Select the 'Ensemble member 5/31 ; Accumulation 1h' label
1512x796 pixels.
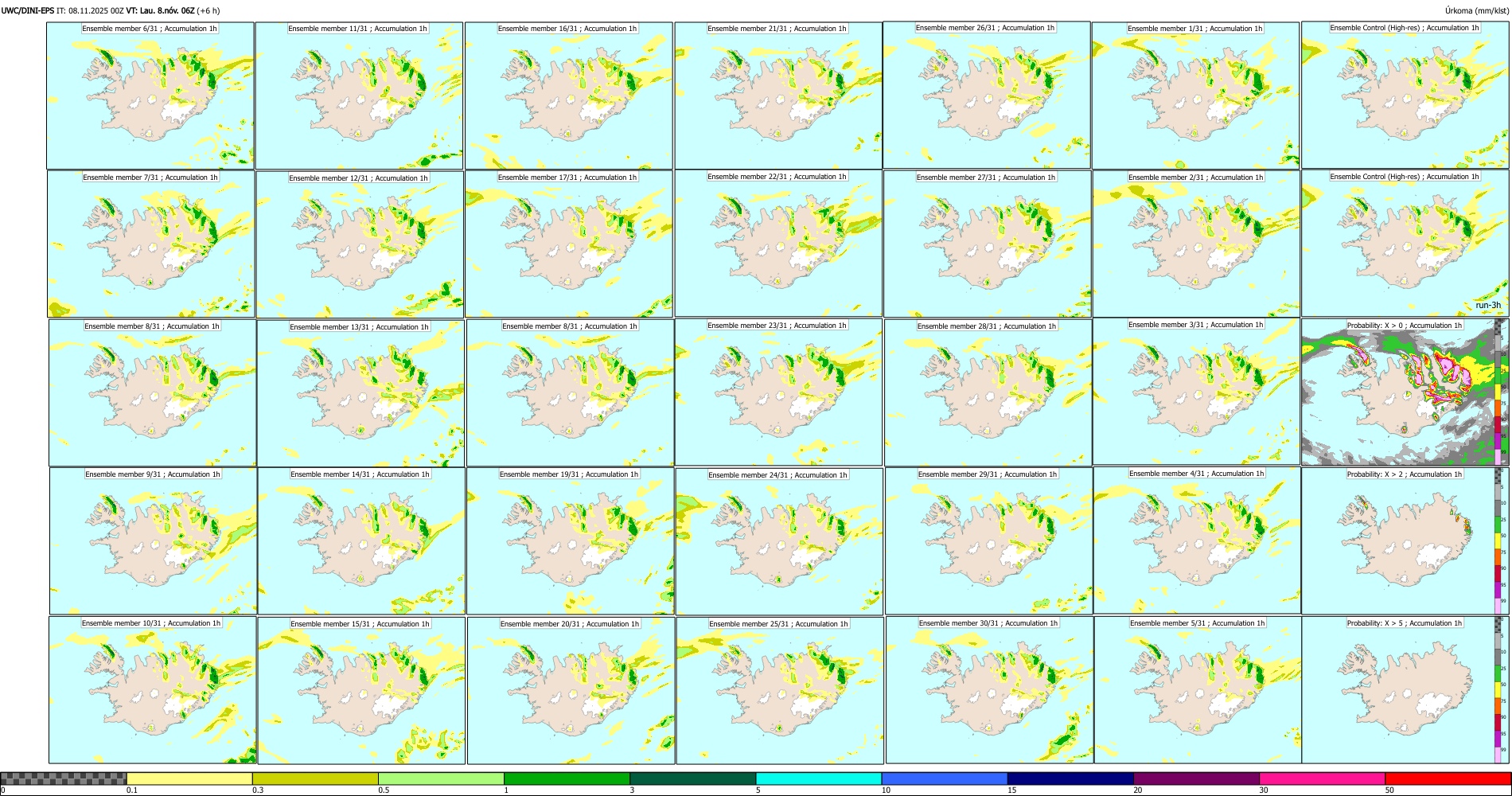pos(1198,623)
